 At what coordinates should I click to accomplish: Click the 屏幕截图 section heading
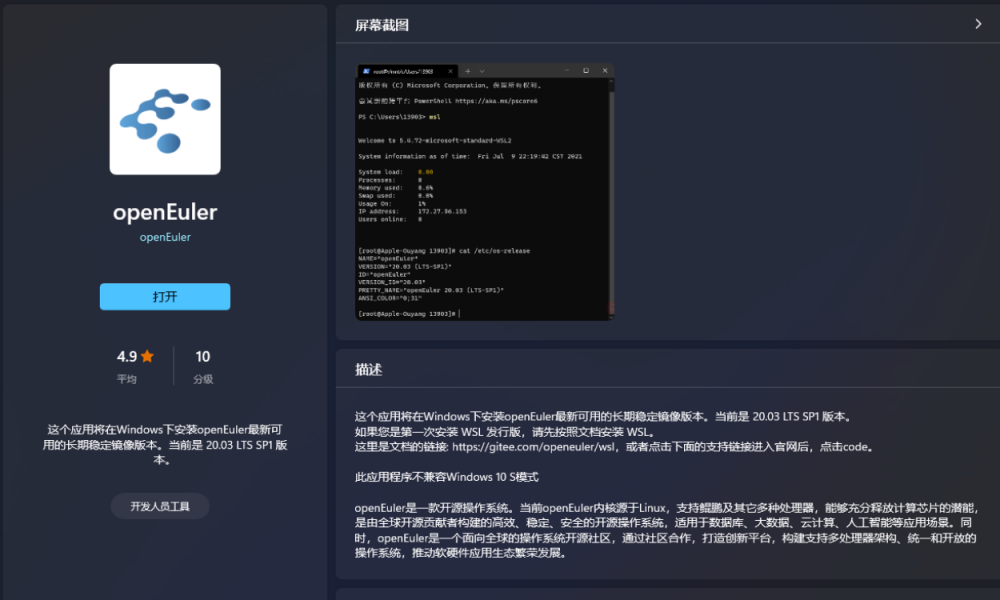[x=382, y=25]
